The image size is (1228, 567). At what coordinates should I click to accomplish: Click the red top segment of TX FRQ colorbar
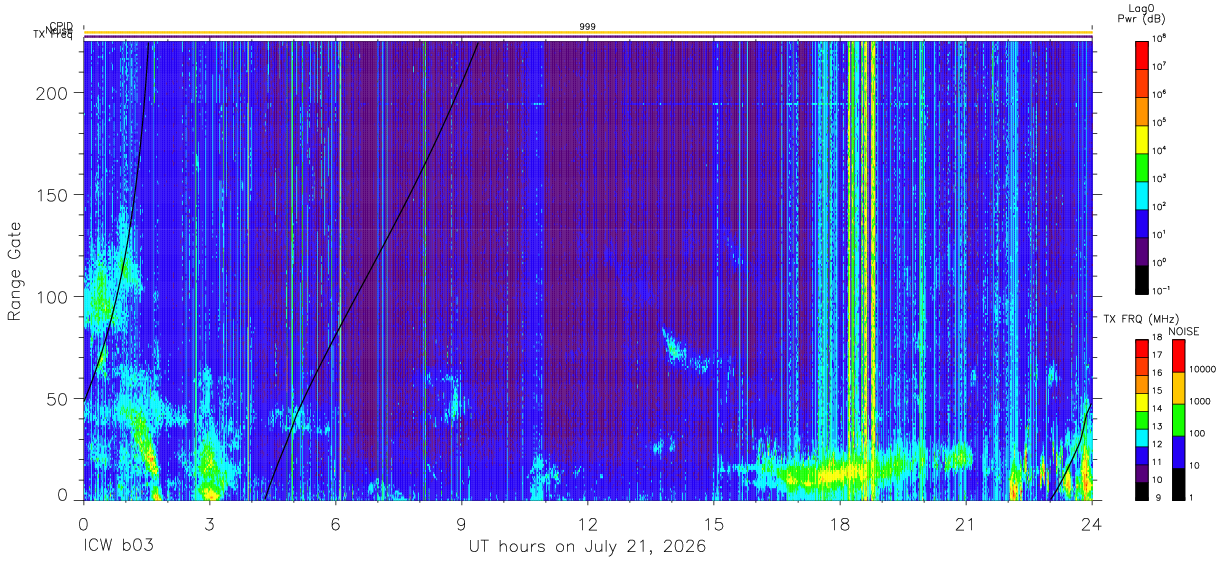click(1141, 349)
